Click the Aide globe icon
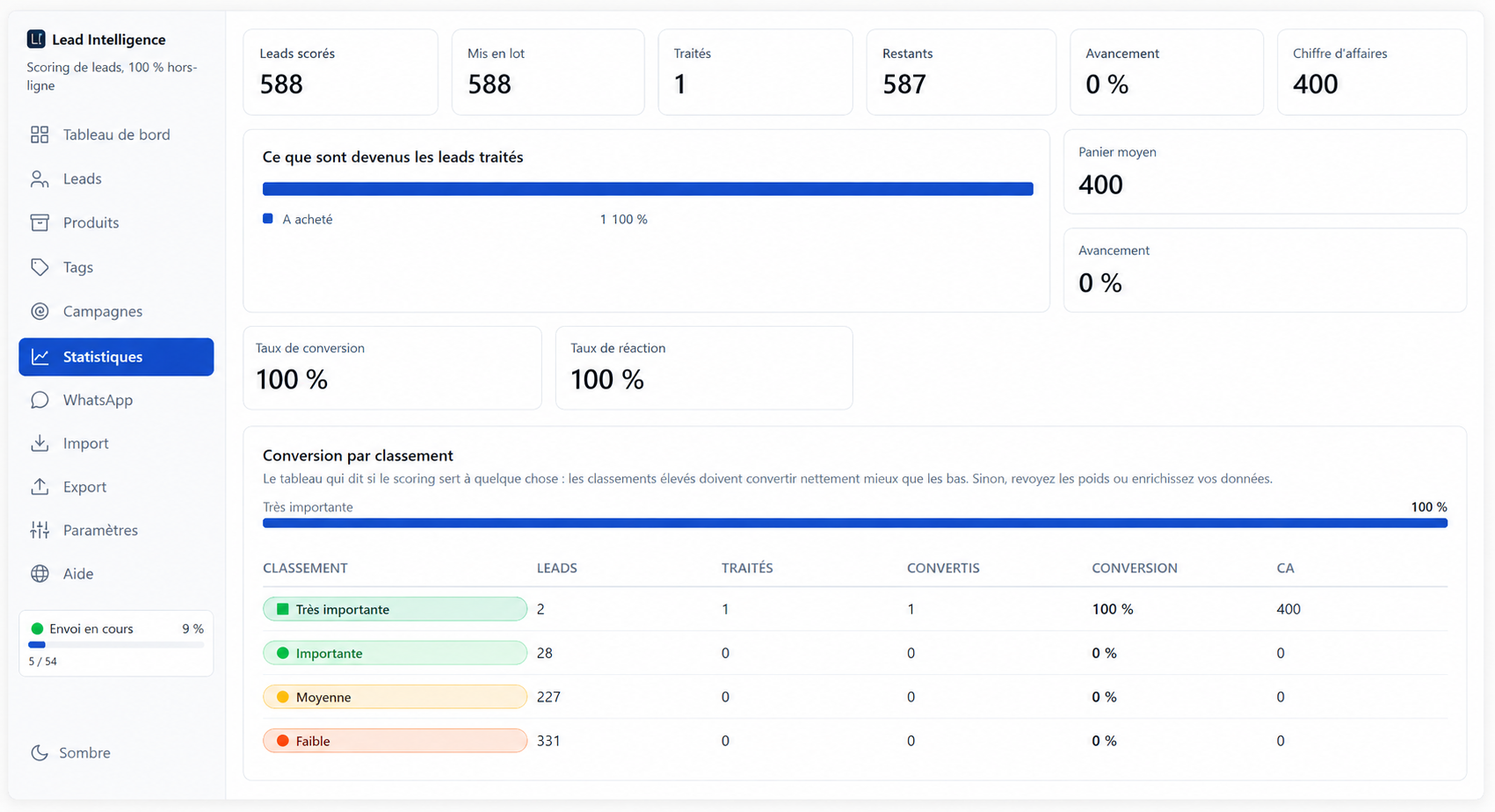1495x812 pixels. pyautogui.click(x=40, y=574)
